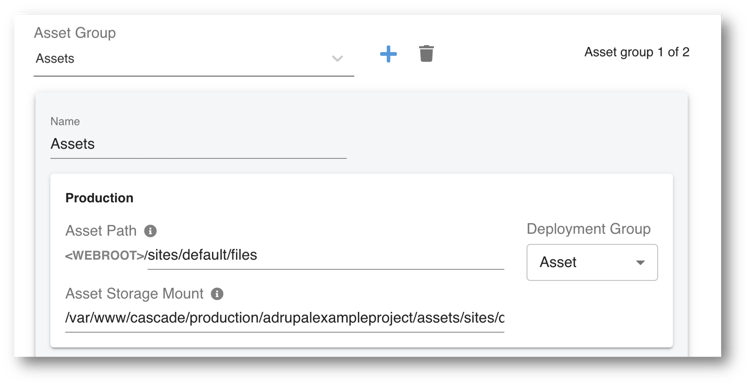The image size is (750, 386).
Task: Click the <WEBROOT> path prefix
Action: click(105, 255)
